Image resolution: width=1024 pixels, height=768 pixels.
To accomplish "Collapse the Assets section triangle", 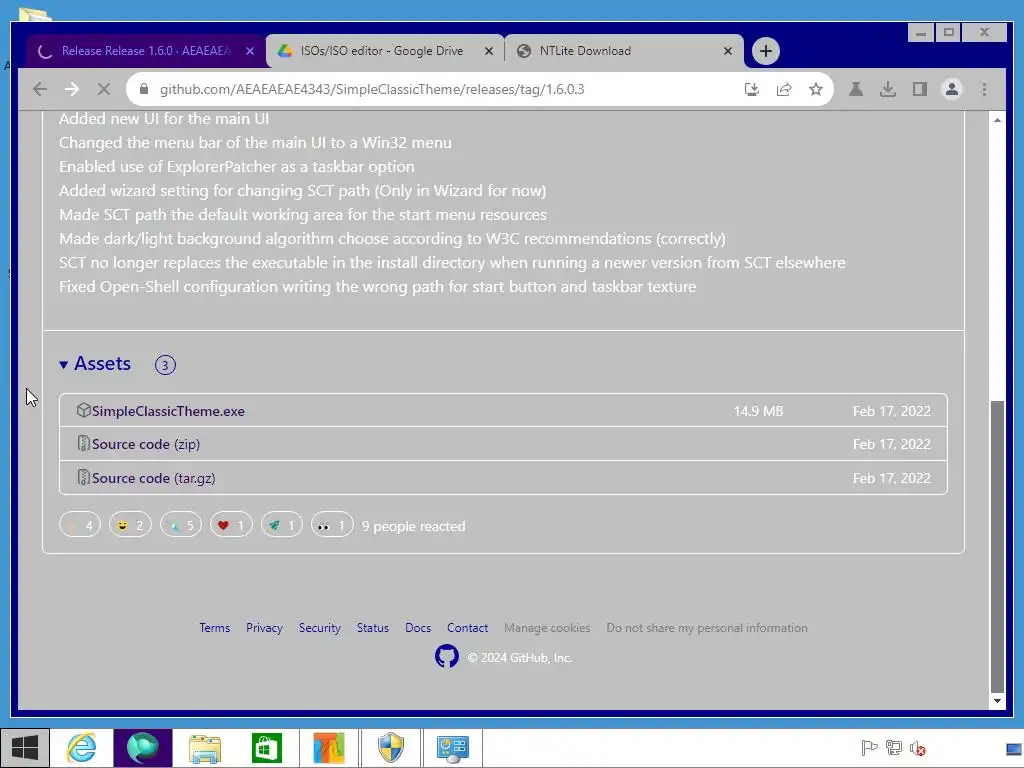I will (63, 364).
